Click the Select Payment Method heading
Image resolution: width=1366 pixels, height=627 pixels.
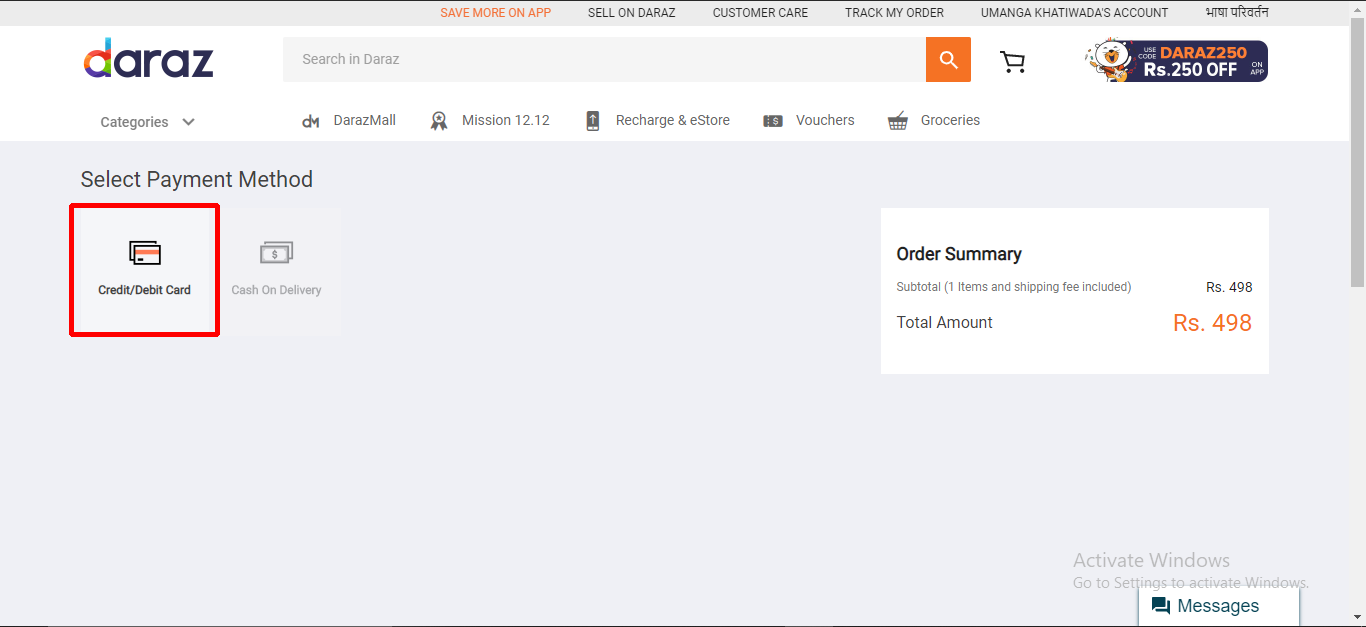(x=197, y=180)
